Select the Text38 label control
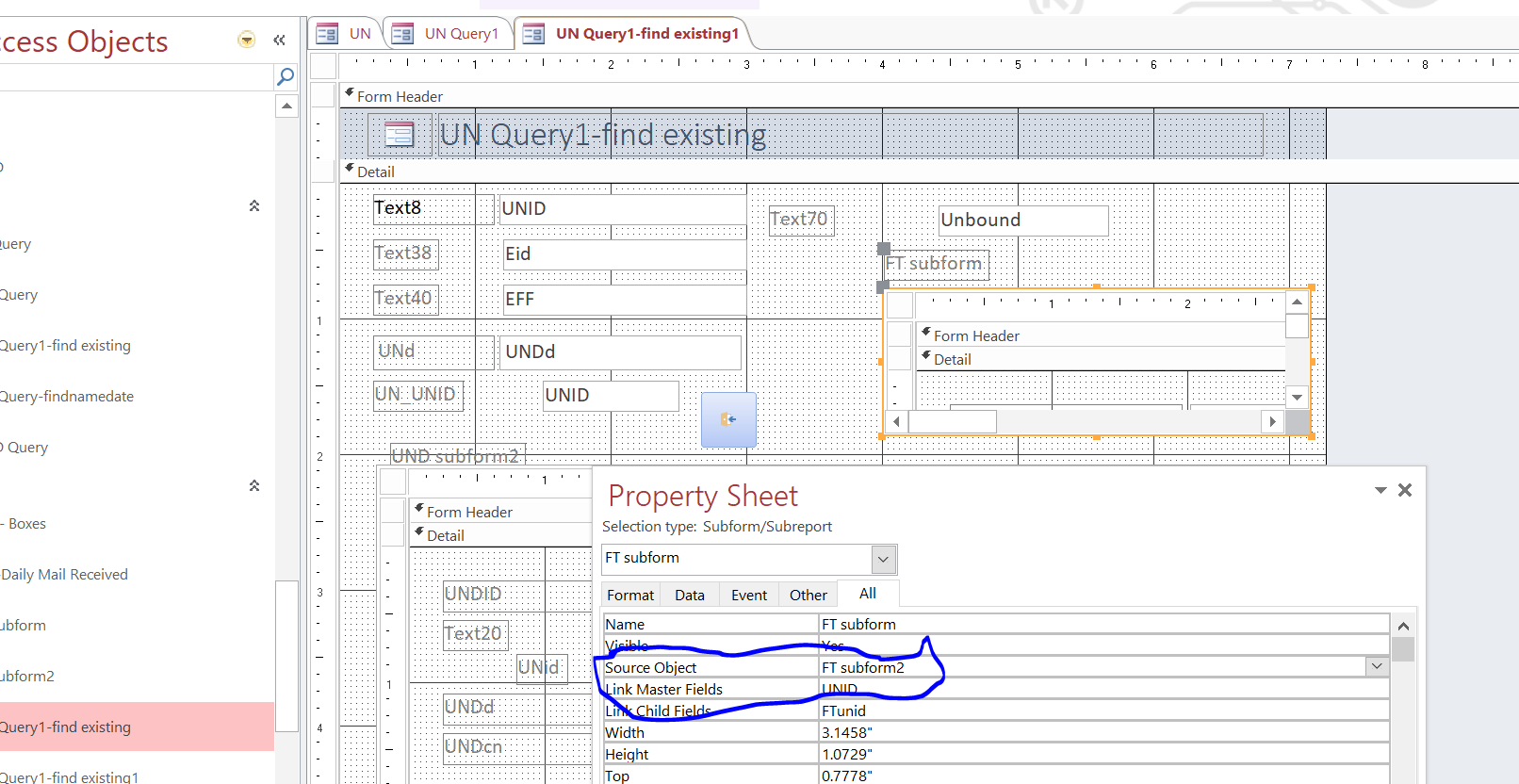The image size is (1519, 784). (405, 253)
